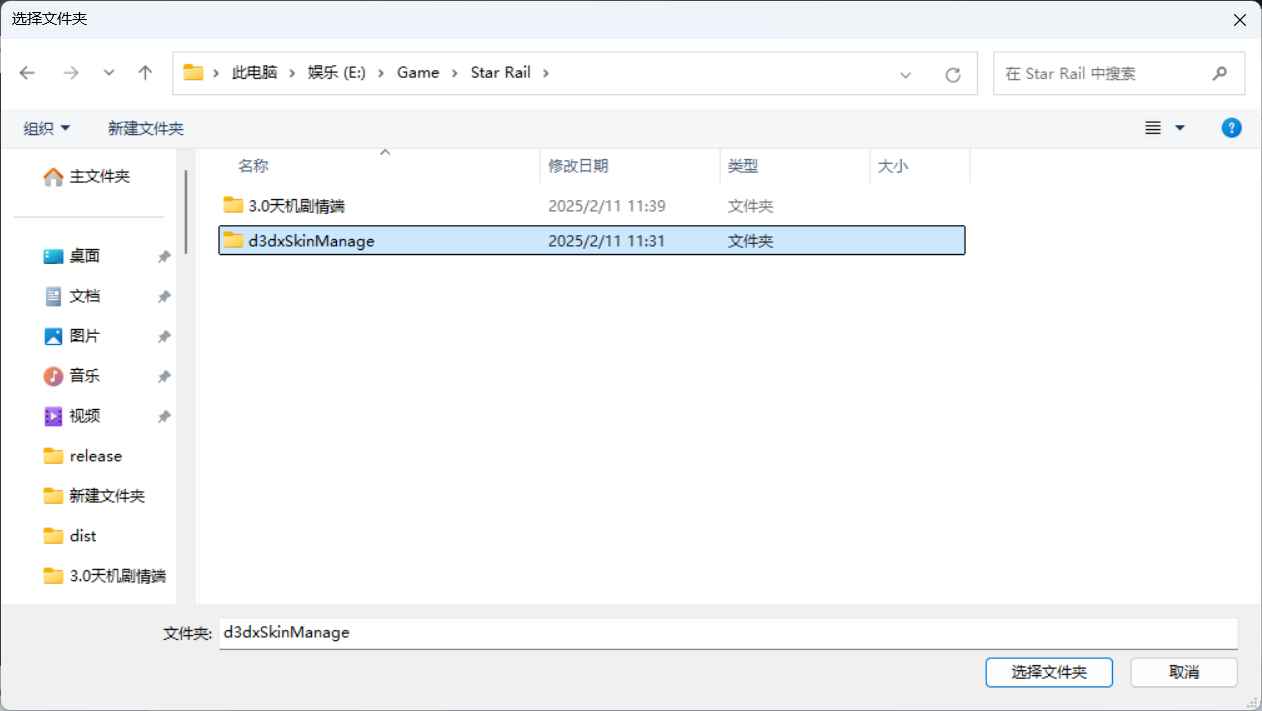
Task: Open the address bar dropdown chevron
Action: (x=905, y=74)
